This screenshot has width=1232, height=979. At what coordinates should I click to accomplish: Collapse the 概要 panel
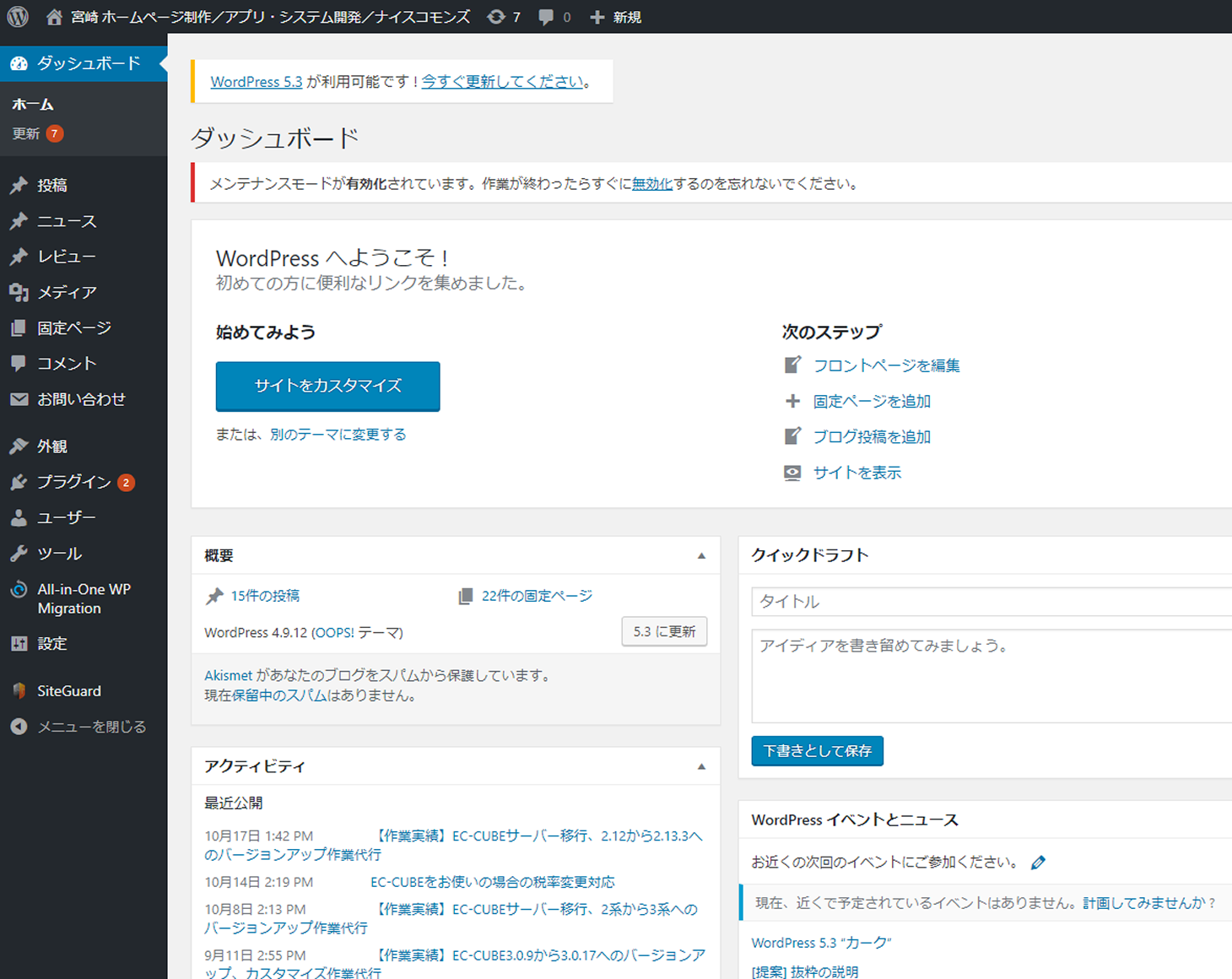(701, 556)
